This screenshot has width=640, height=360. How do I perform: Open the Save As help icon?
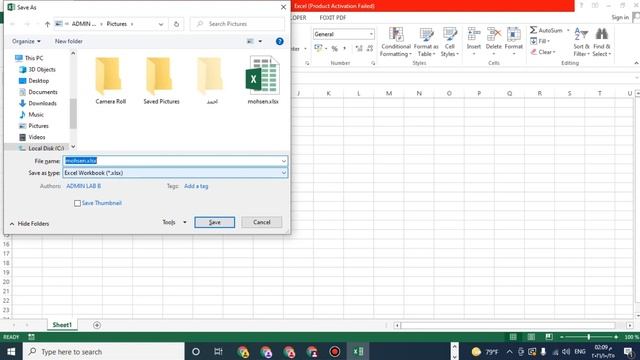[x=280, y=41]
